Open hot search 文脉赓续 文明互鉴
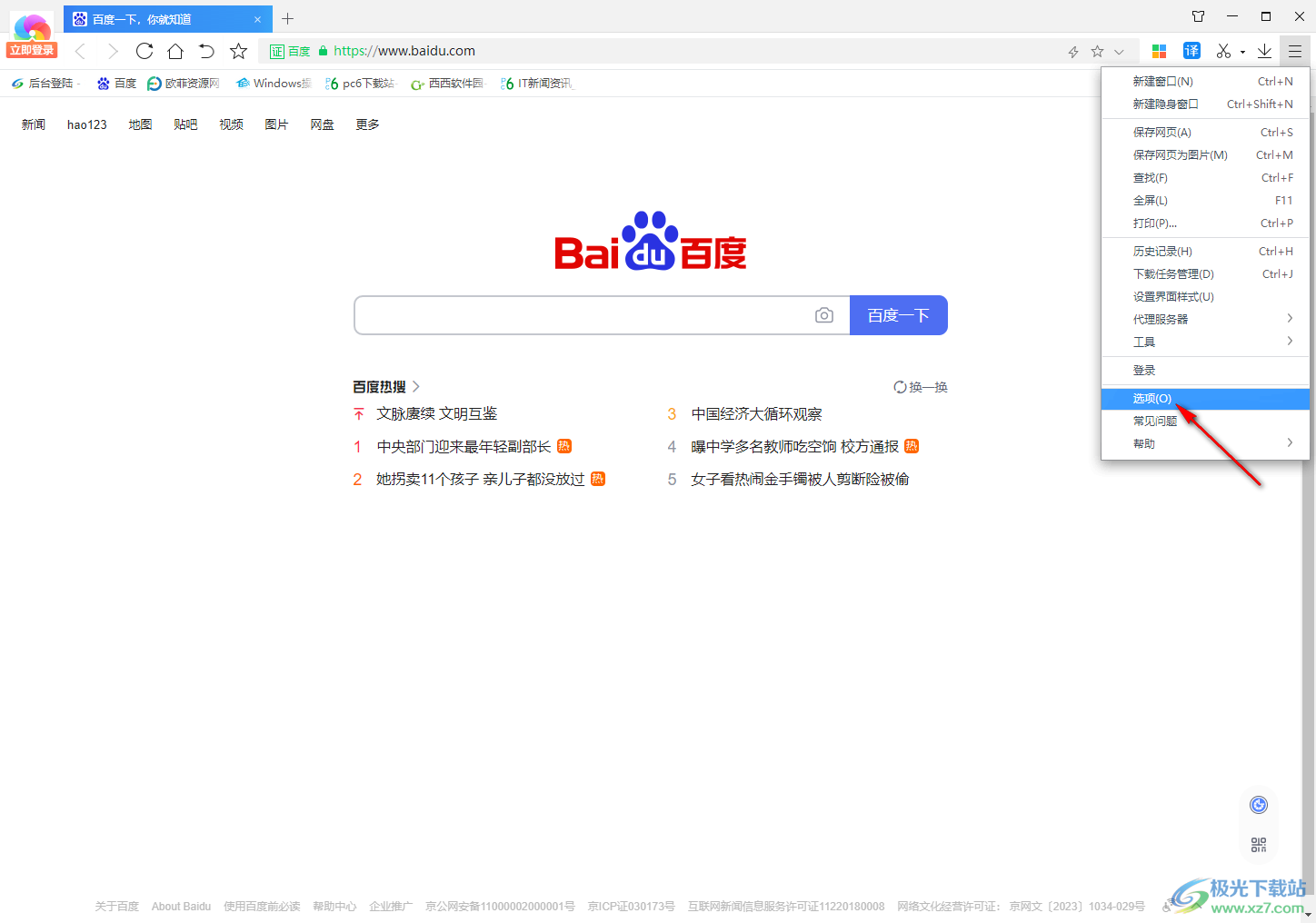 (x=437, y=413)
